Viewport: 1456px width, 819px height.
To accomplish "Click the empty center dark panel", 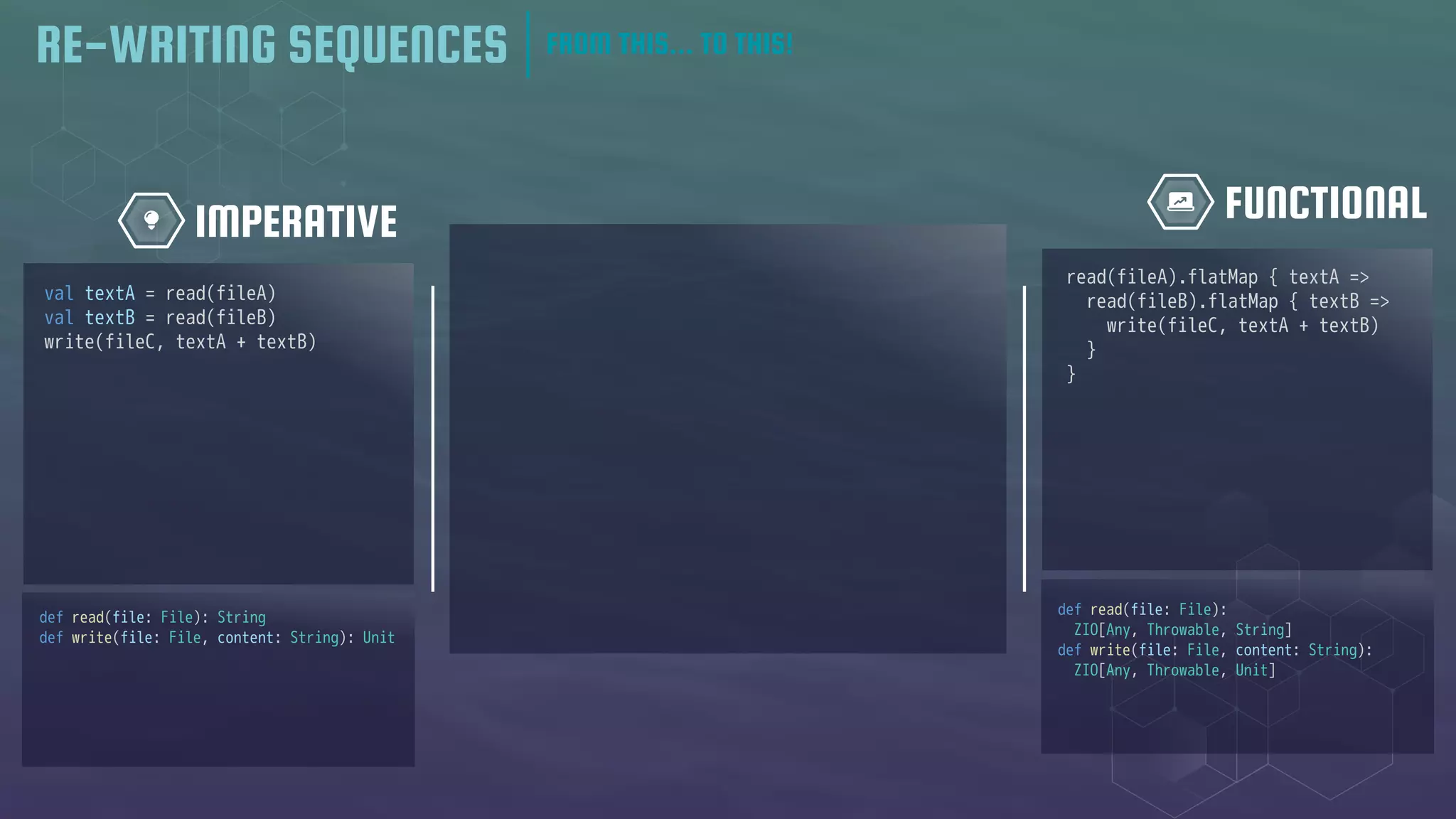I will [x=727, y=439].
